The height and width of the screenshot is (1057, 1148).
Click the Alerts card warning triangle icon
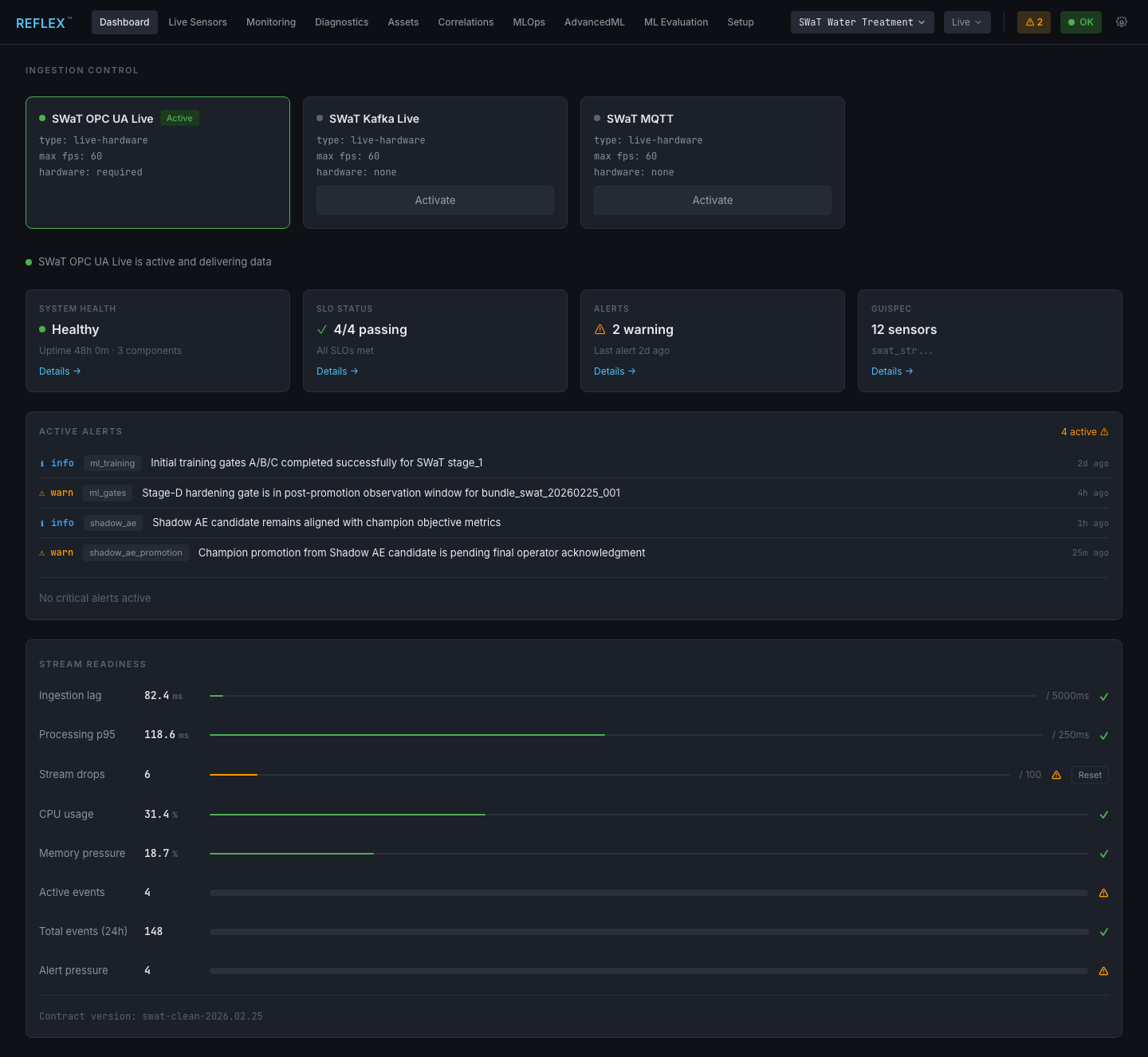pyautogui.click(x=600, y=329)
